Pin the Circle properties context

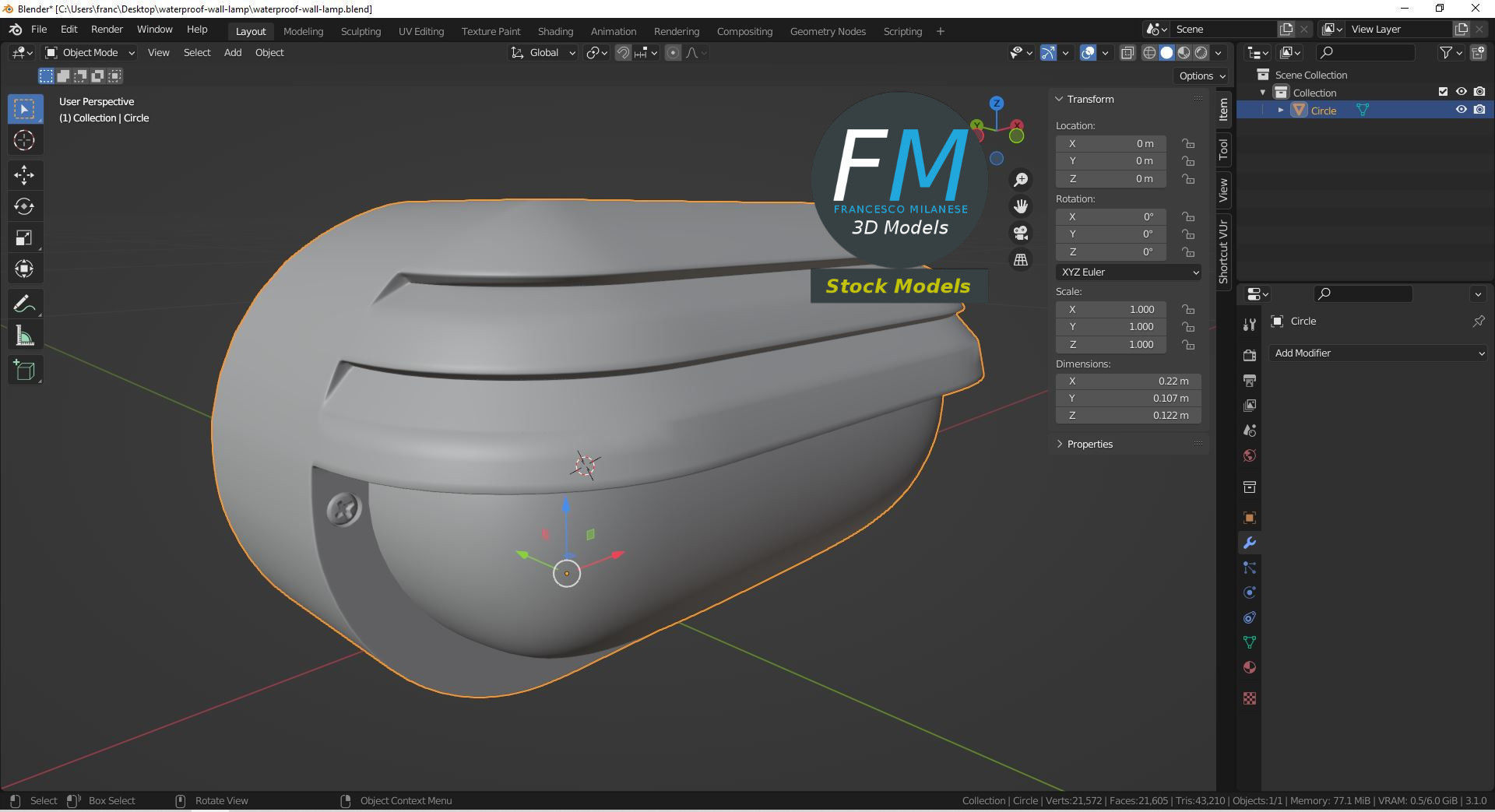[x=1478, y=321]
